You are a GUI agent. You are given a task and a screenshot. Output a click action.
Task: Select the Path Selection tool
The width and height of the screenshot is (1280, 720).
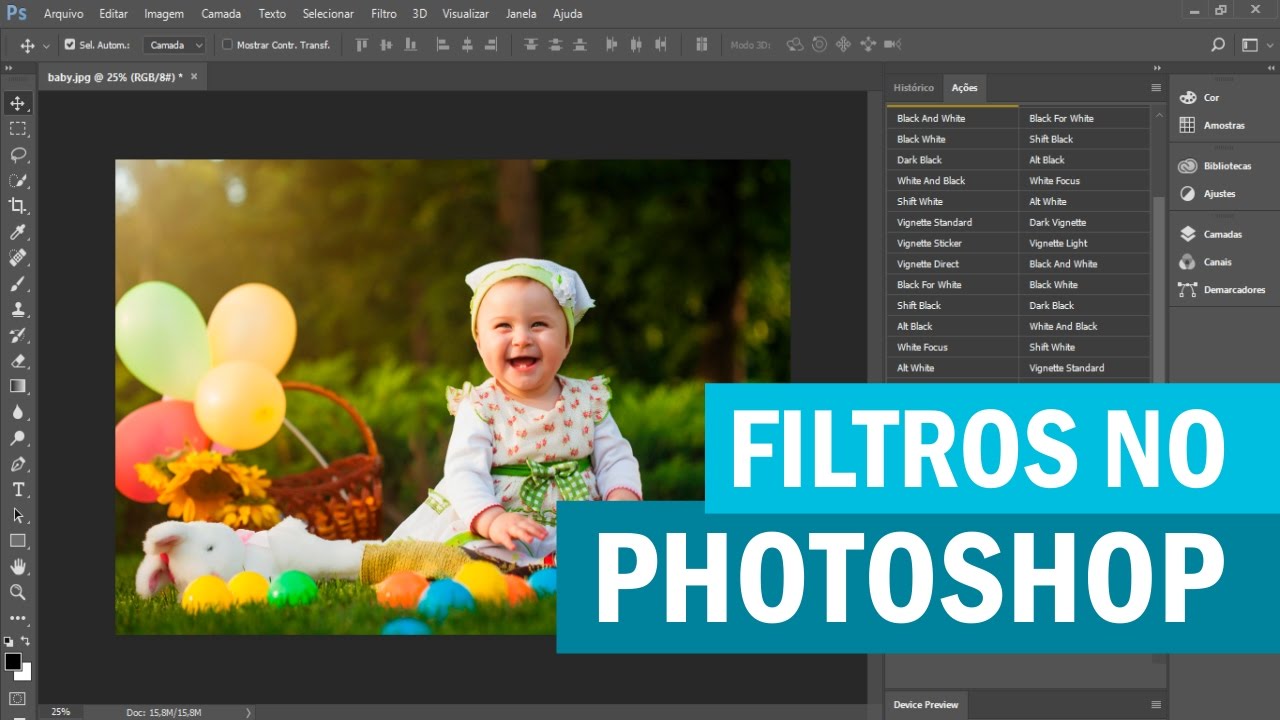point(18,515)
